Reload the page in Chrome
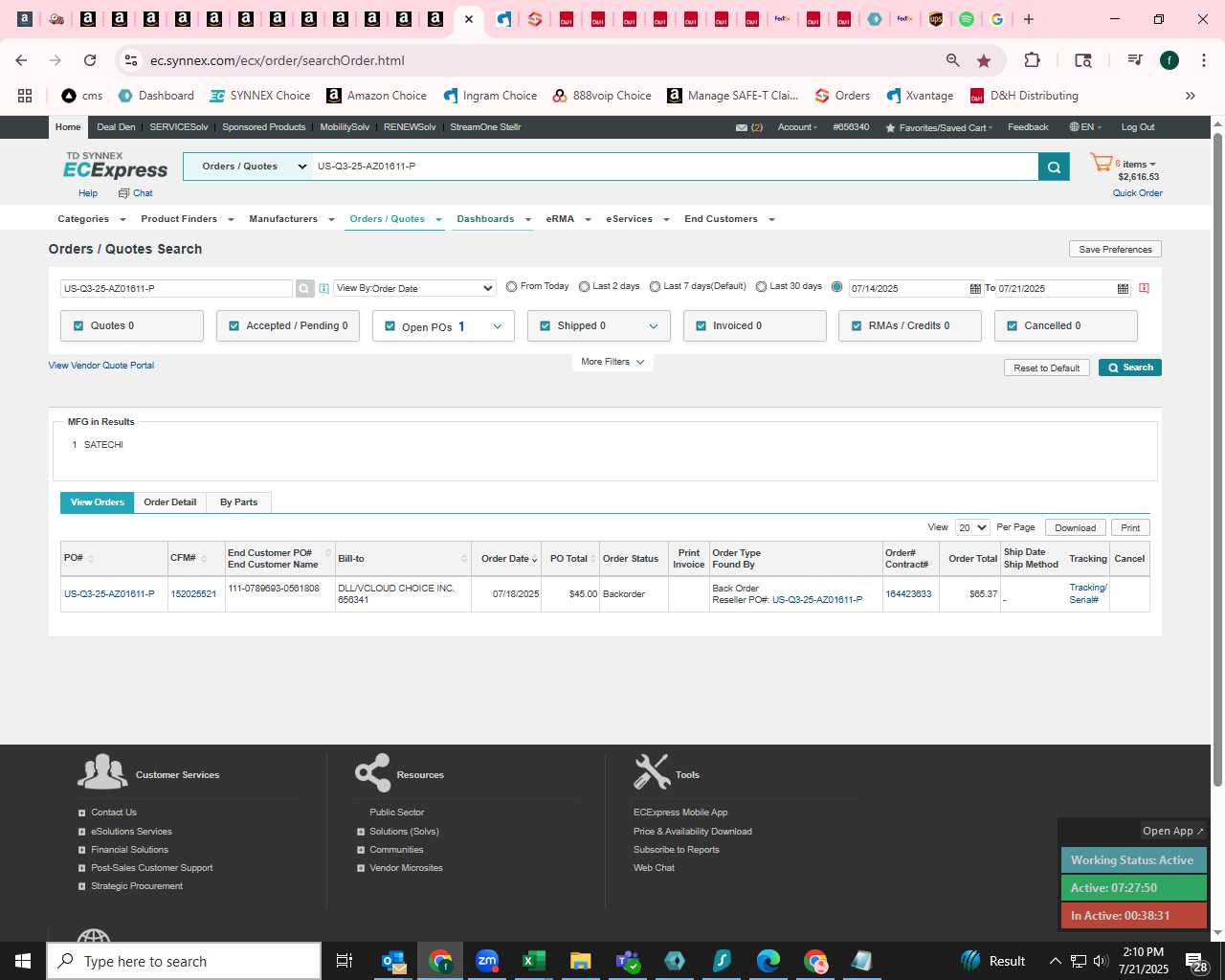This screenshot has width=1225, height=980. pyautogui.click(x=90, y=60)
